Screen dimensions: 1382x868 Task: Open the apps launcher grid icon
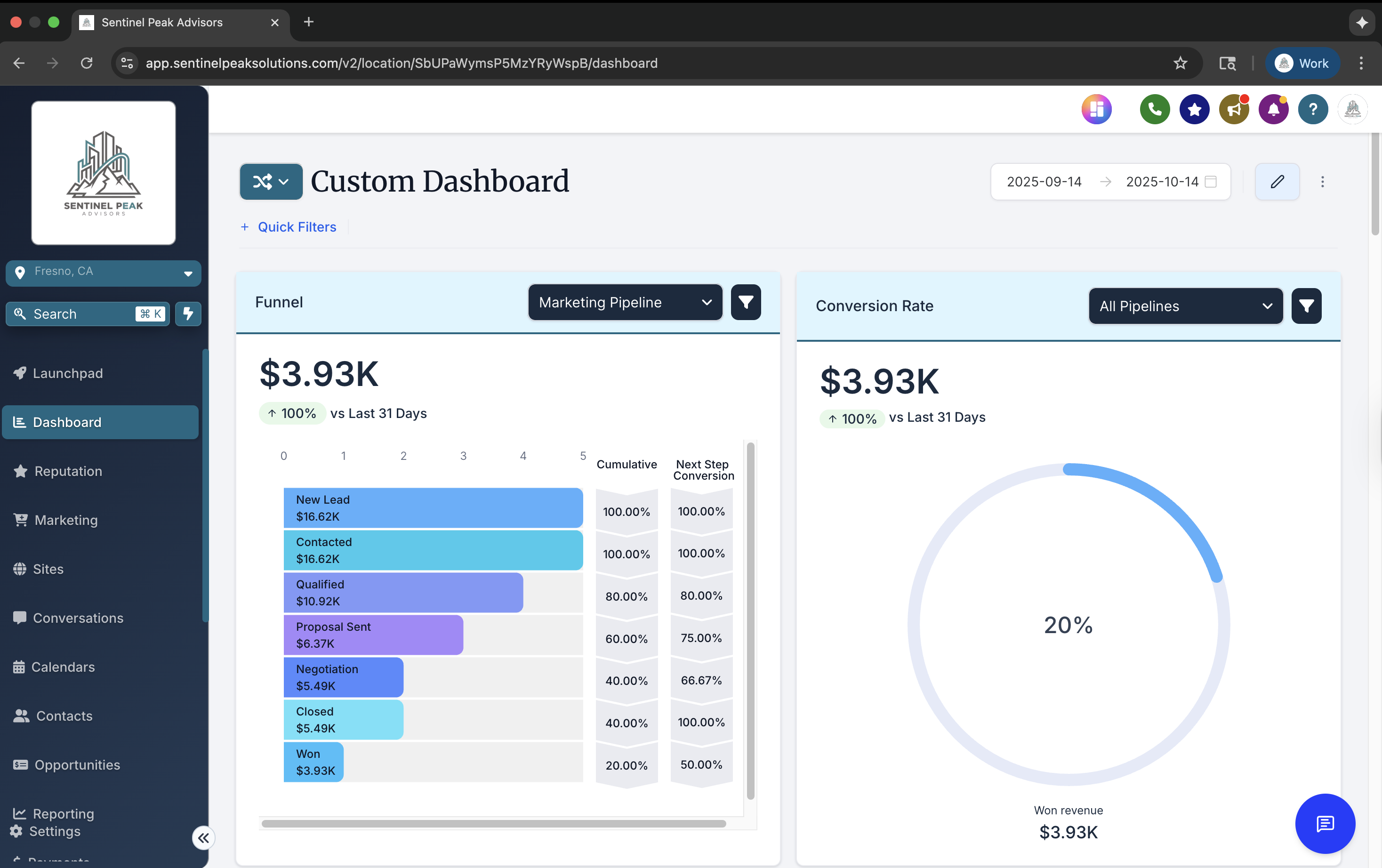coord(1097,109)
